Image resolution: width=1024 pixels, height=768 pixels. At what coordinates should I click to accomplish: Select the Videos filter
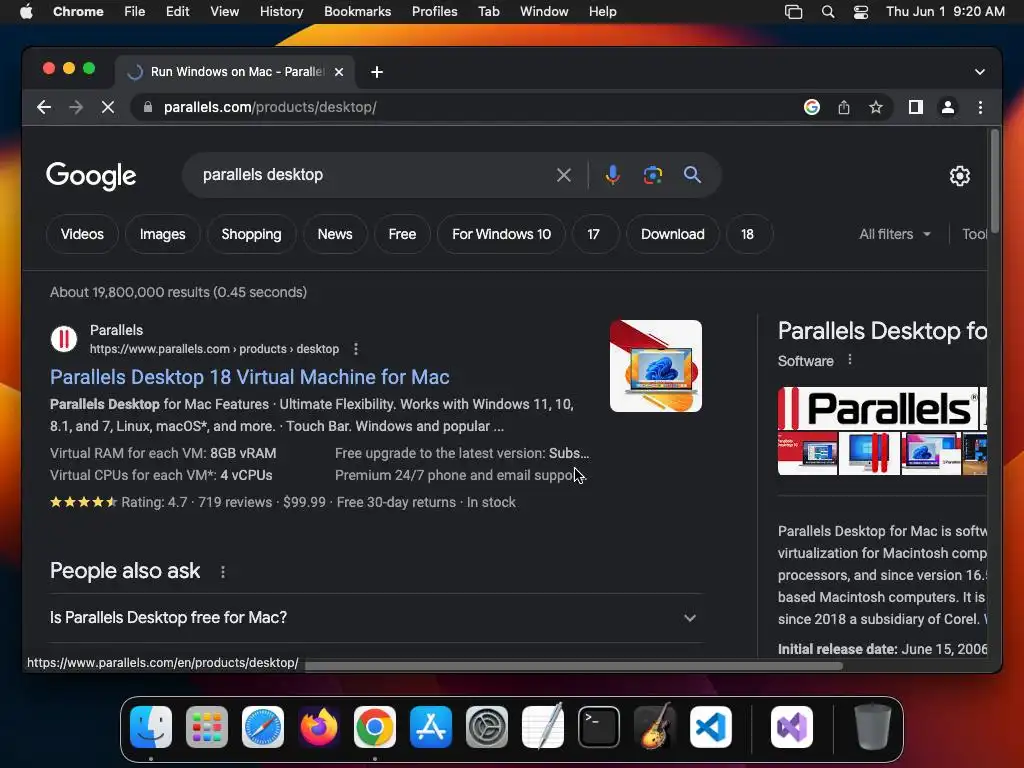tap(82, 234)
